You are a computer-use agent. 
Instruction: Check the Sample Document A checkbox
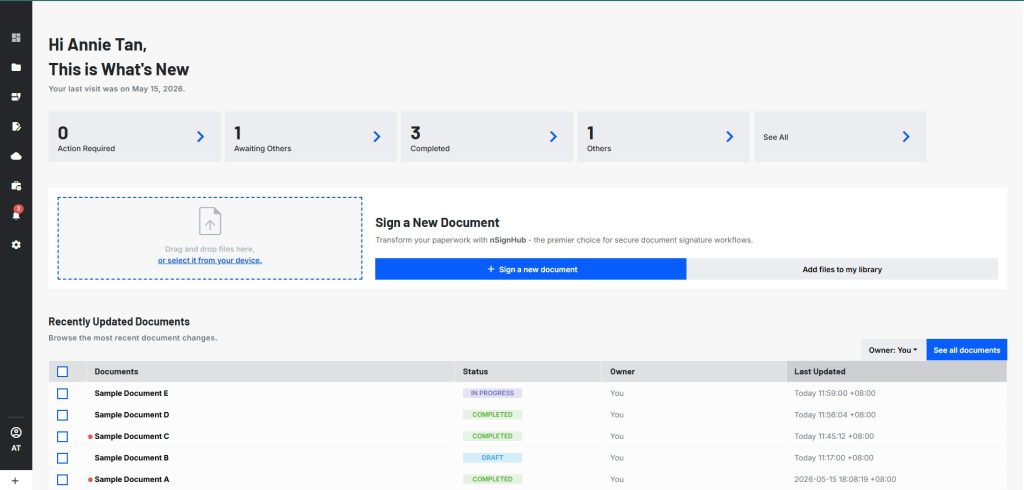(x=62, y=480)
